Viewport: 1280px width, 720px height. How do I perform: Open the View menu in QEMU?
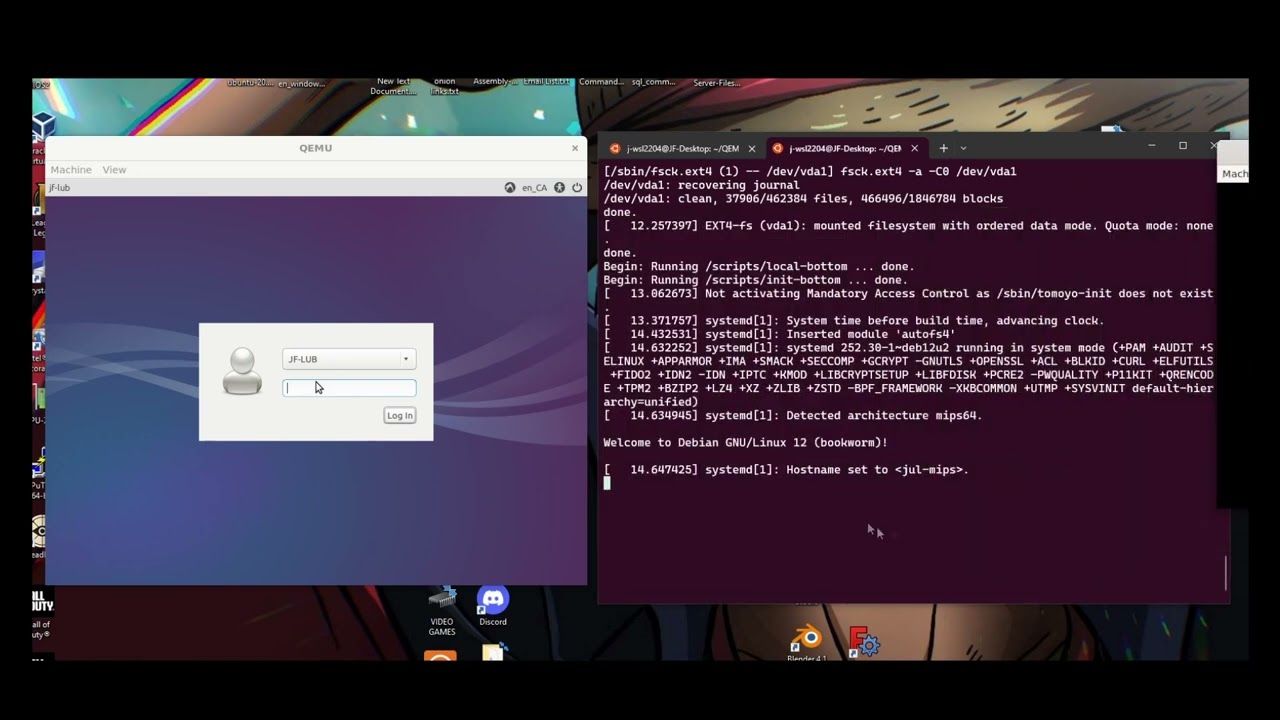coord(114,170)
